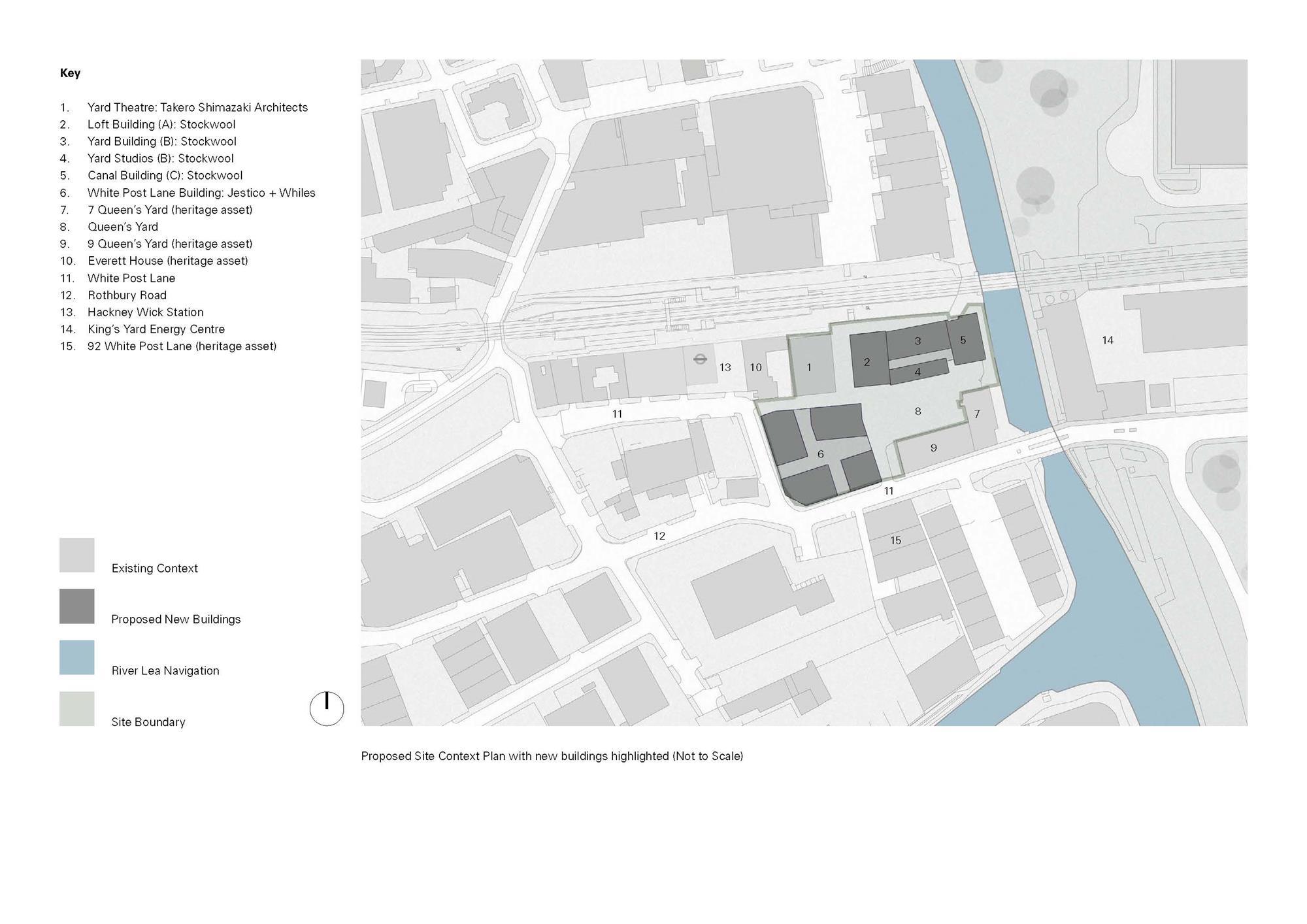Expand key entry 10 Everett House (heritage asset)
The image size is (1307, 924).
coord(168,261)
